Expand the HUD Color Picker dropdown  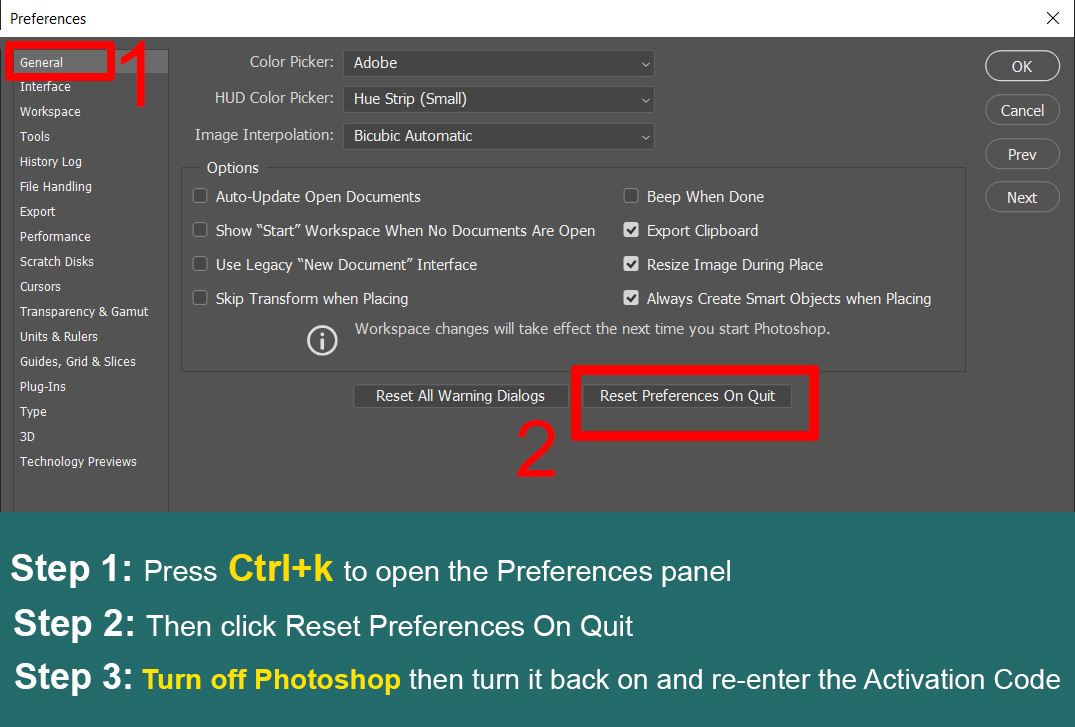pyautogui.click(x=498, y=99)
